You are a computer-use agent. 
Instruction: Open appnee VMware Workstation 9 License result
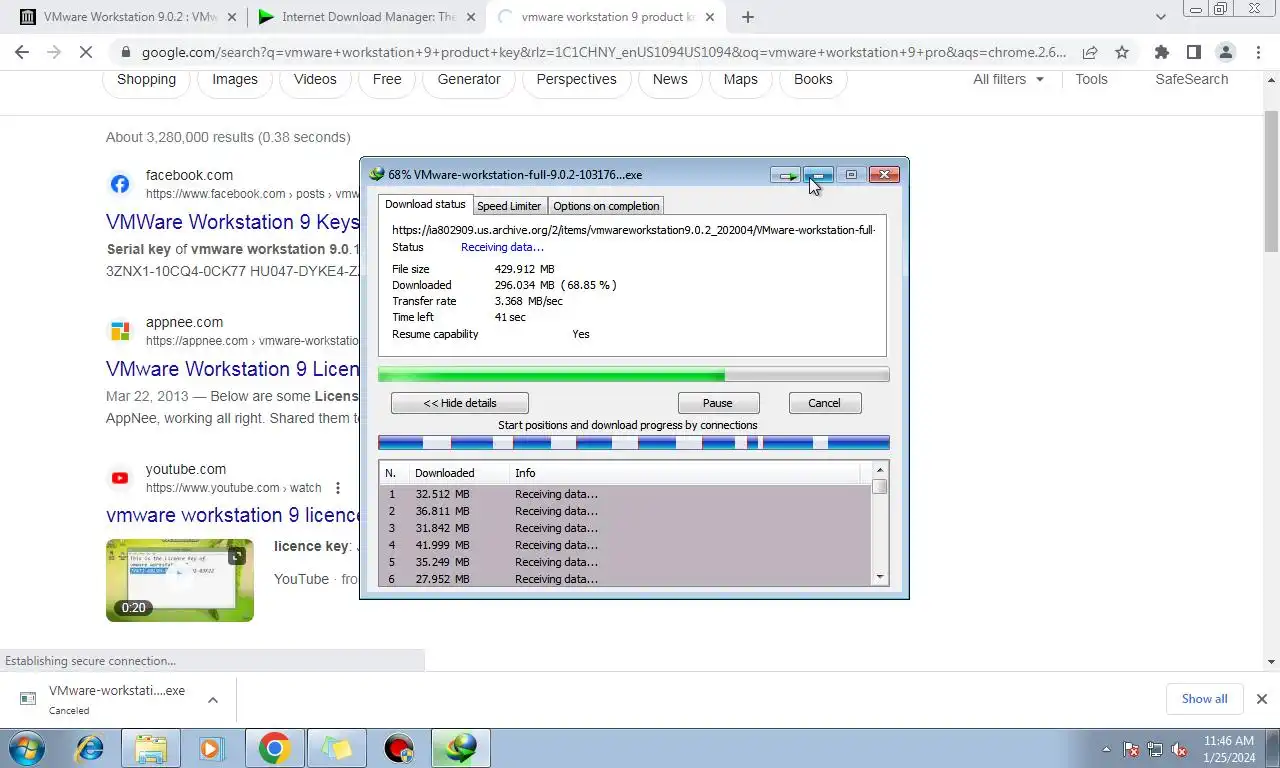(x=232, y=369)
